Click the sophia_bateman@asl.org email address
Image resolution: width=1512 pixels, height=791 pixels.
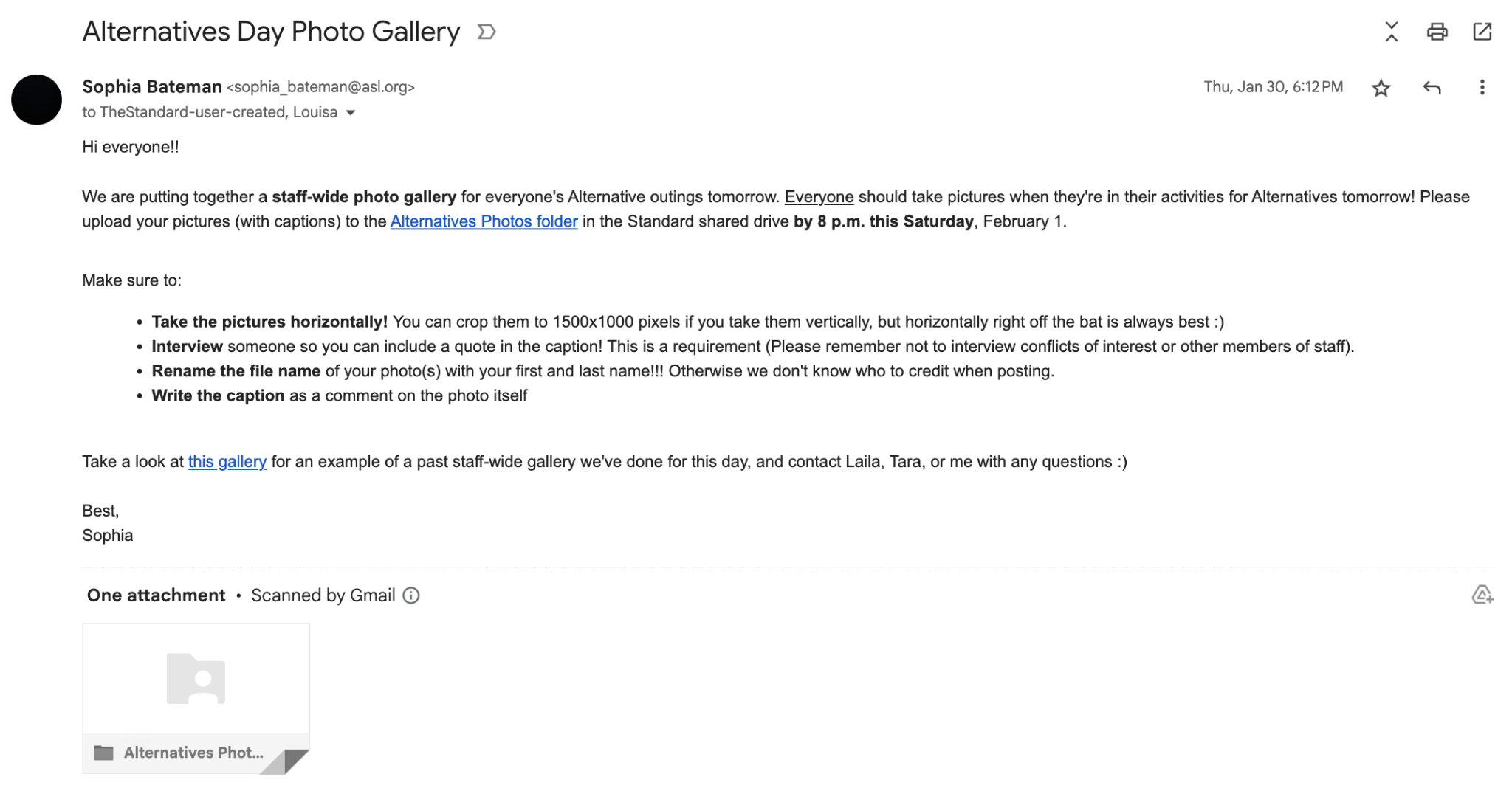click(320, 87)
